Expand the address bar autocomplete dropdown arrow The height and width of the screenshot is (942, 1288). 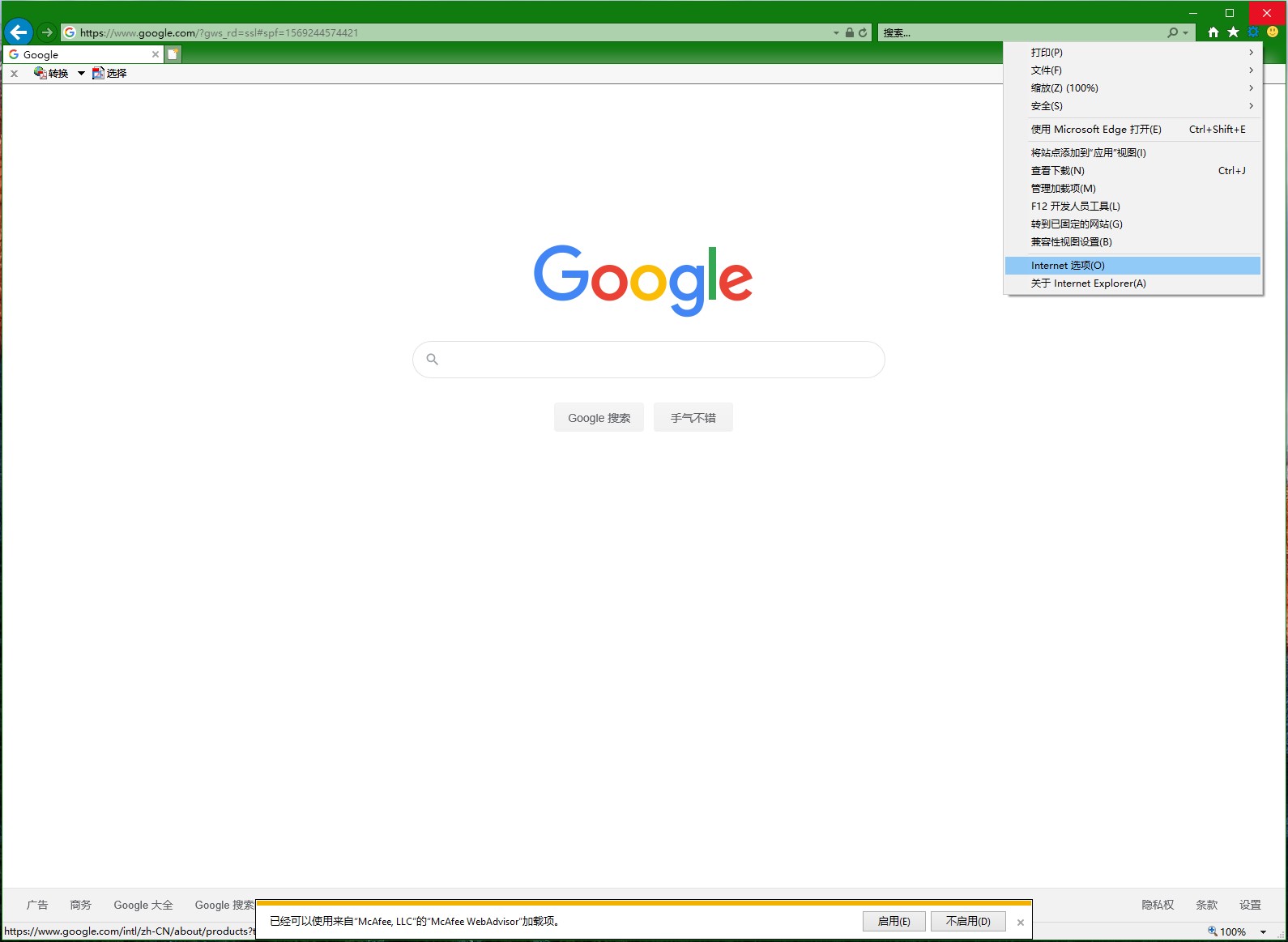[836, 32]
